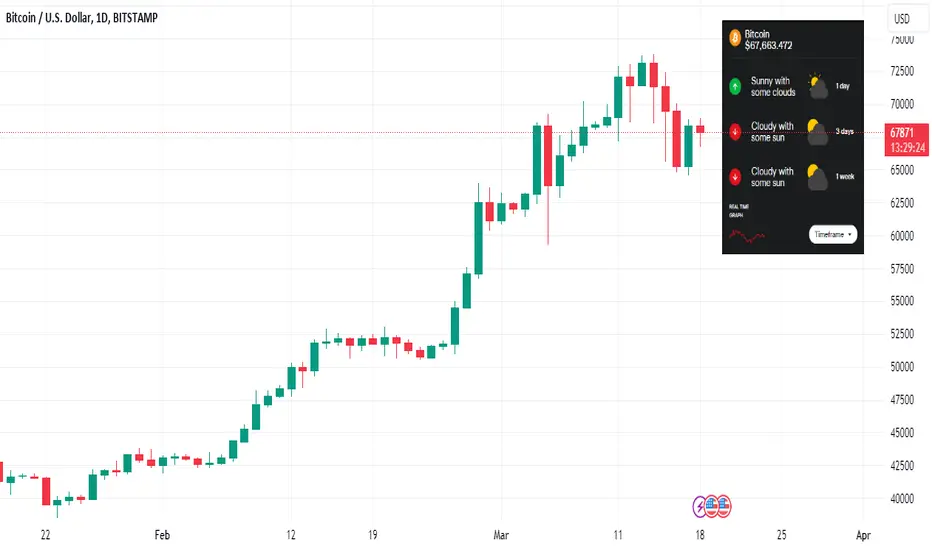Image resolution: width=932 pixels, height=550 pixels.
Task: Click the cloudy weather icon for 1 week
Action: tap(817, 177)
